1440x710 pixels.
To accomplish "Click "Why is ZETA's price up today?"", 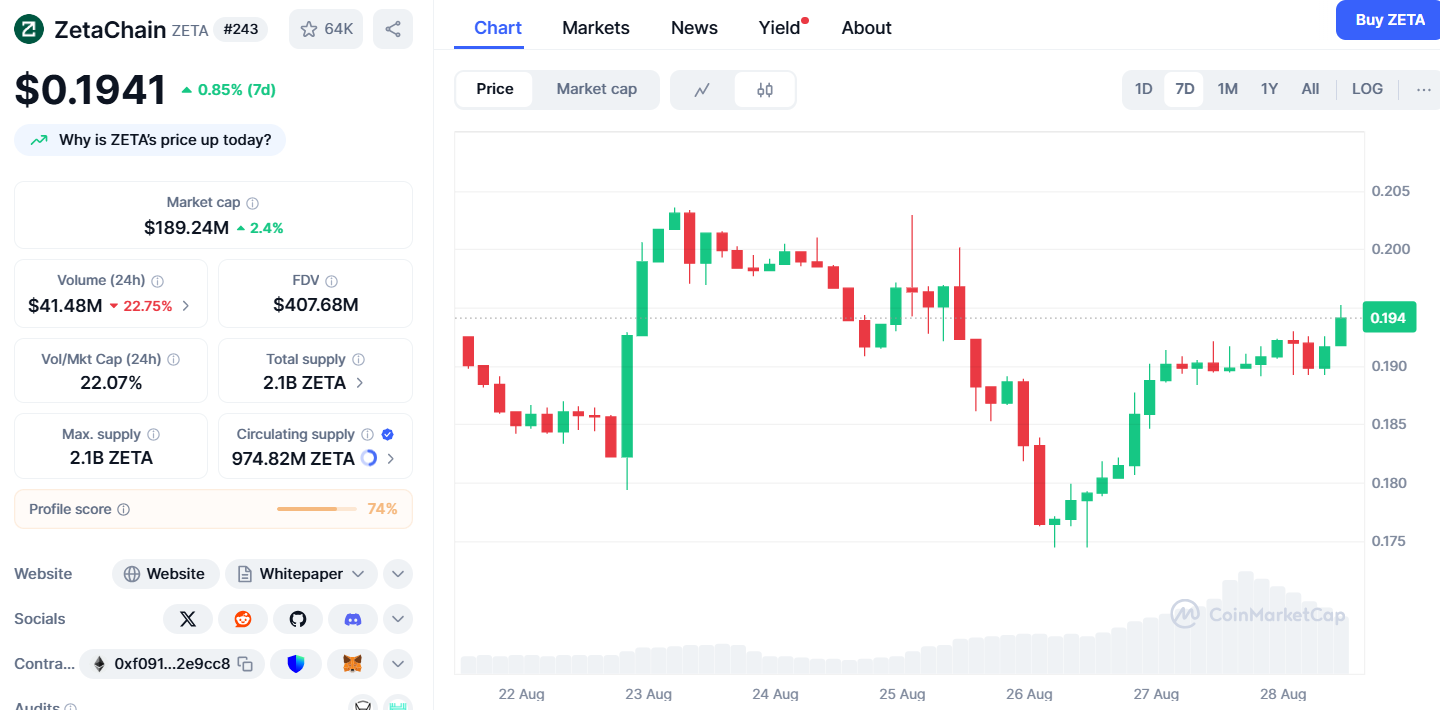I will point(150,140).
